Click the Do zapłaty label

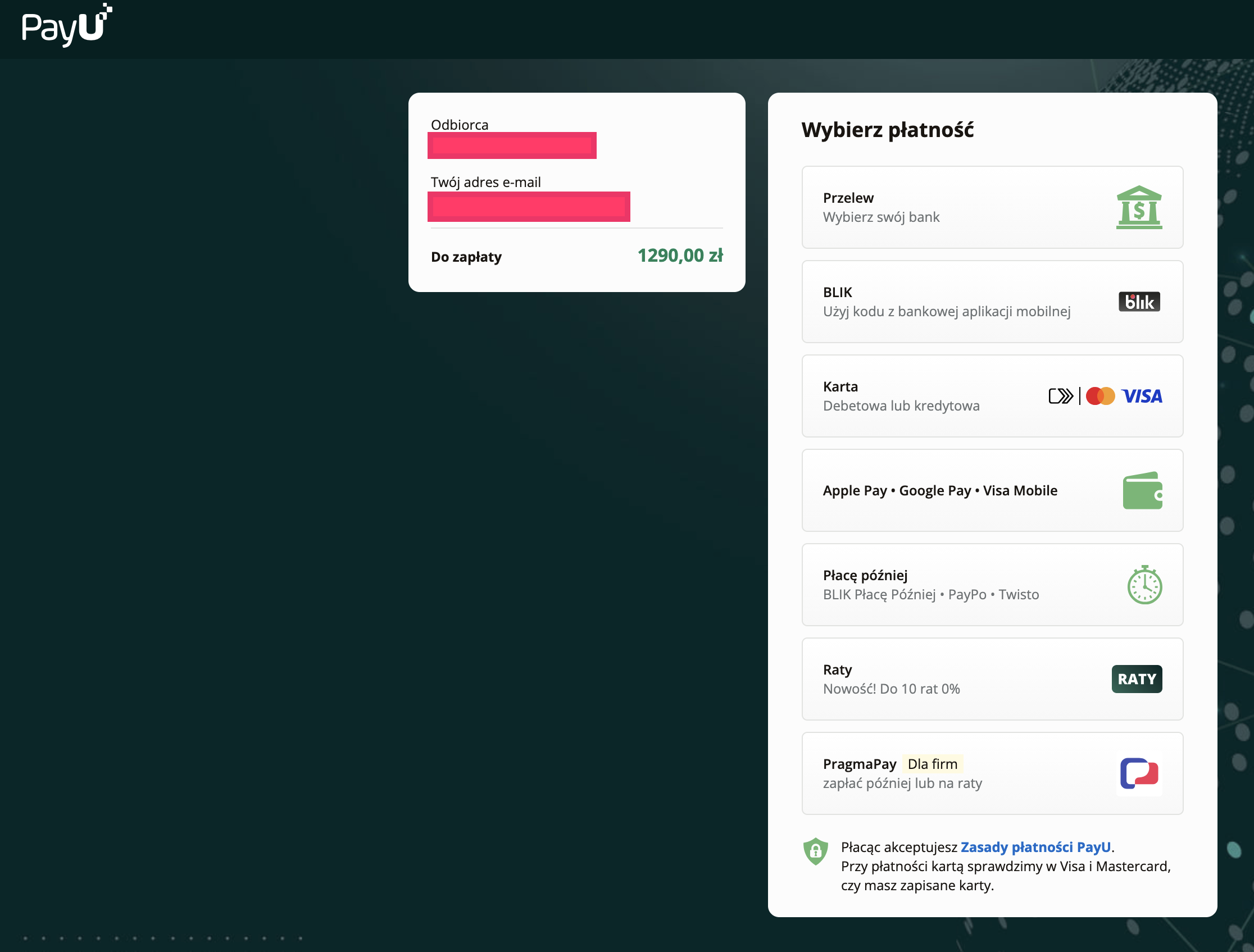(x=466, y=257)
